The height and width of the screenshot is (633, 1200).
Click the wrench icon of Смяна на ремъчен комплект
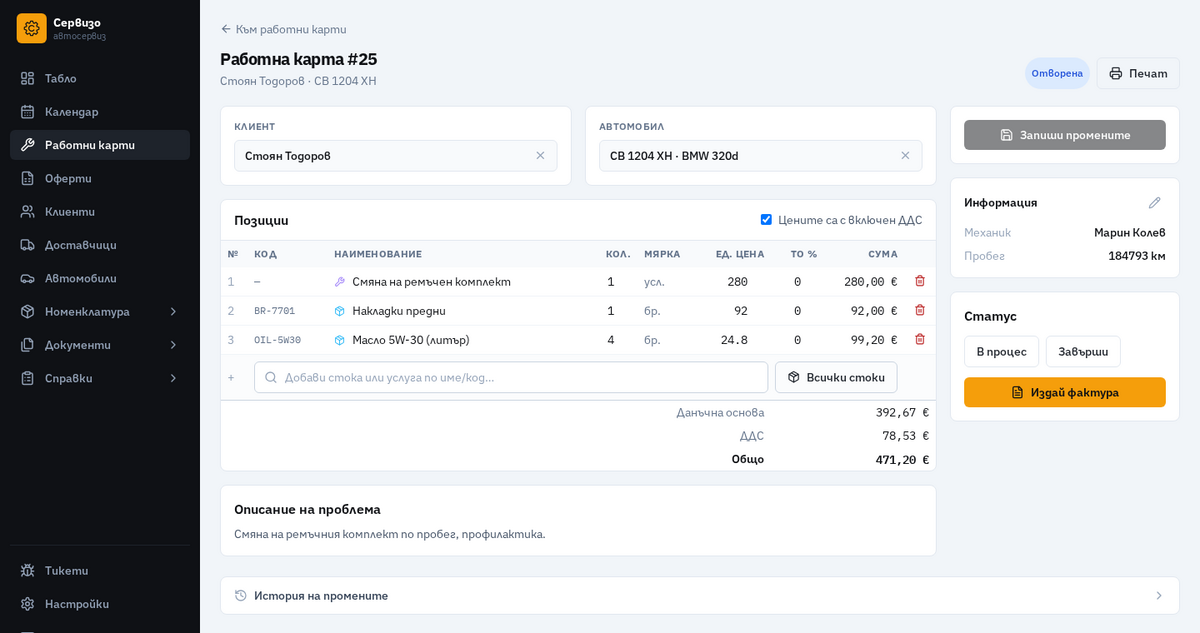coord(340,282)
